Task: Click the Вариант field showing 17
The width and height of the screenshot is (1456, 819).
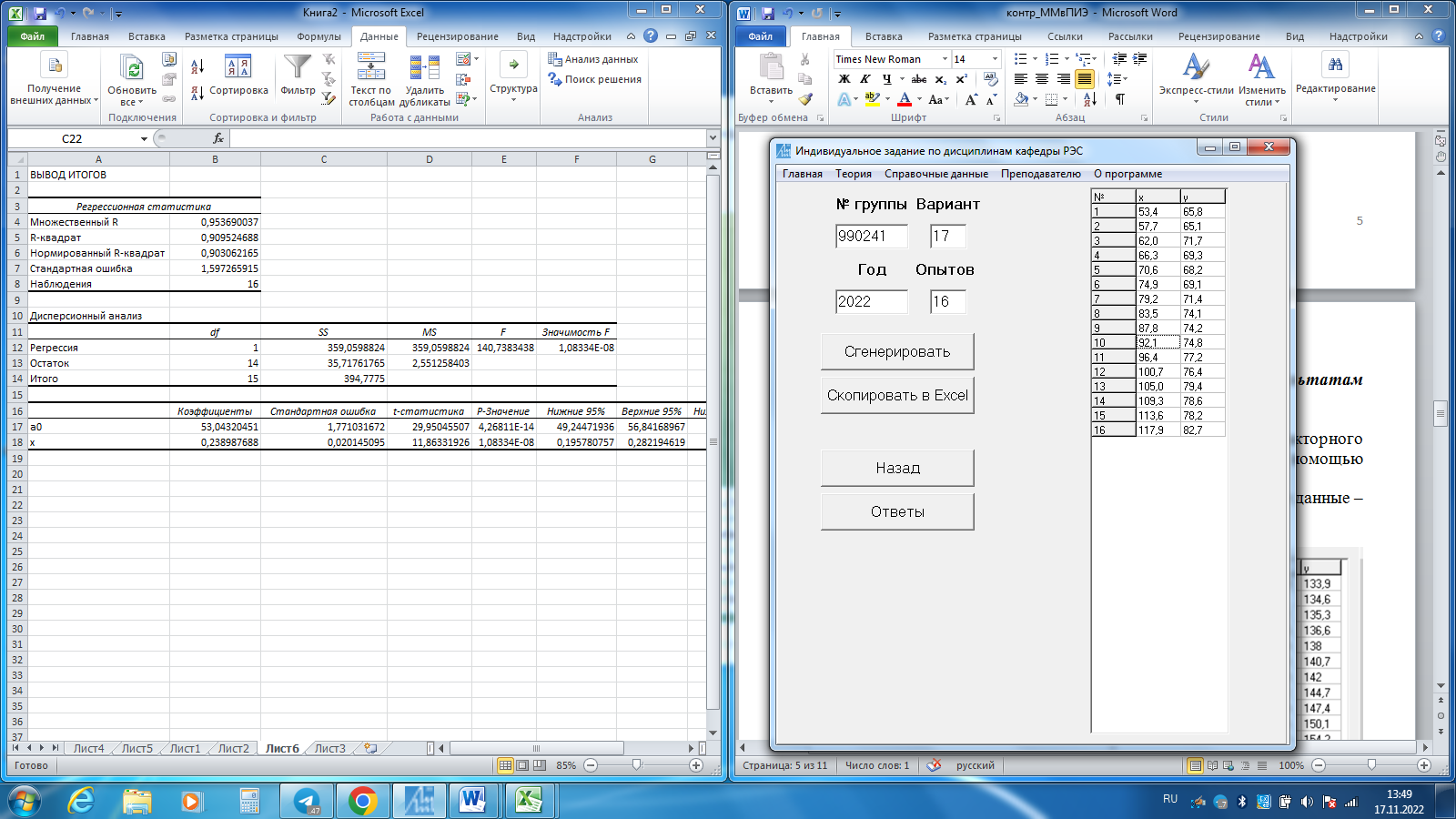Action: [x=947, y=236]
